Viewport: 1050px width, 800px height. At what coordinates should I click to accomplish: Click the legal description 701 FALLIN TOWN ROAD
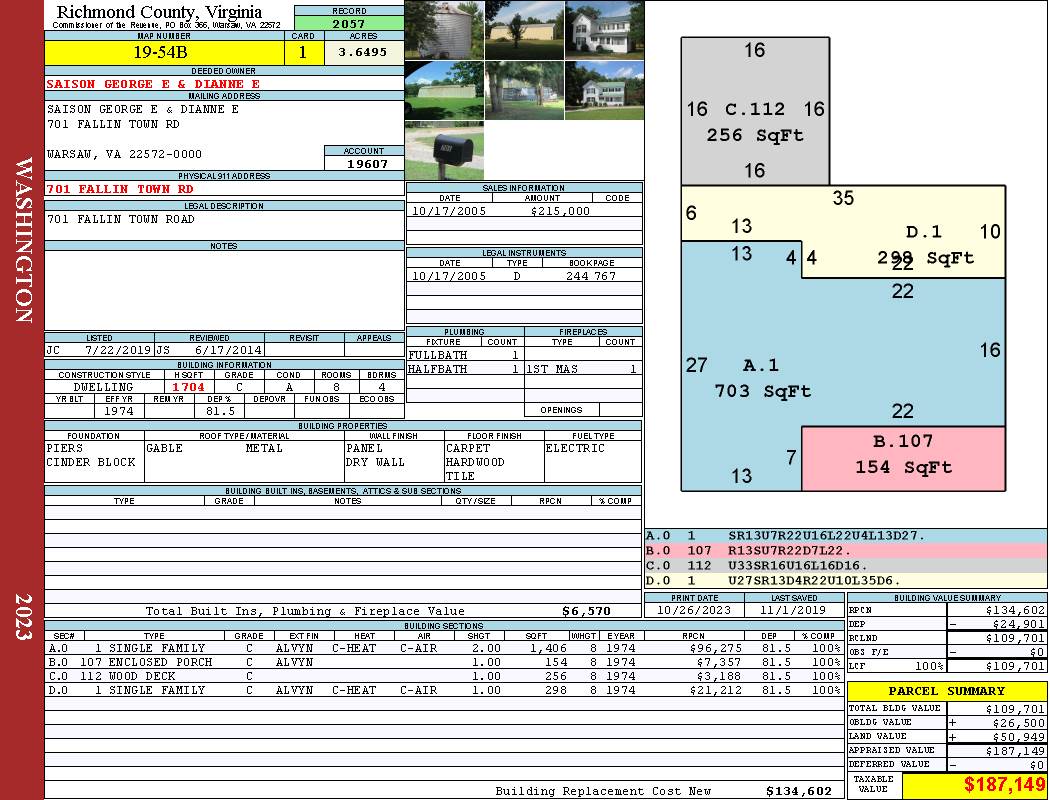click(121, 219)
